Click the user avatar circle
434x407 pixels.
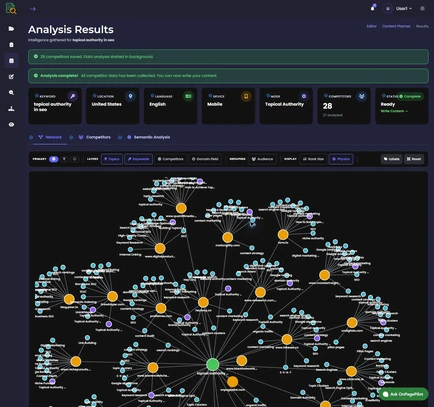[388, 9]
